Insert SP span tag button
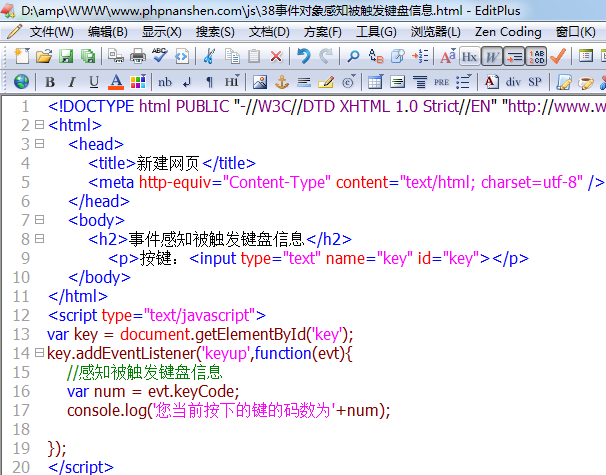This screenshot has height=475, width=606. tap(535, 82)
